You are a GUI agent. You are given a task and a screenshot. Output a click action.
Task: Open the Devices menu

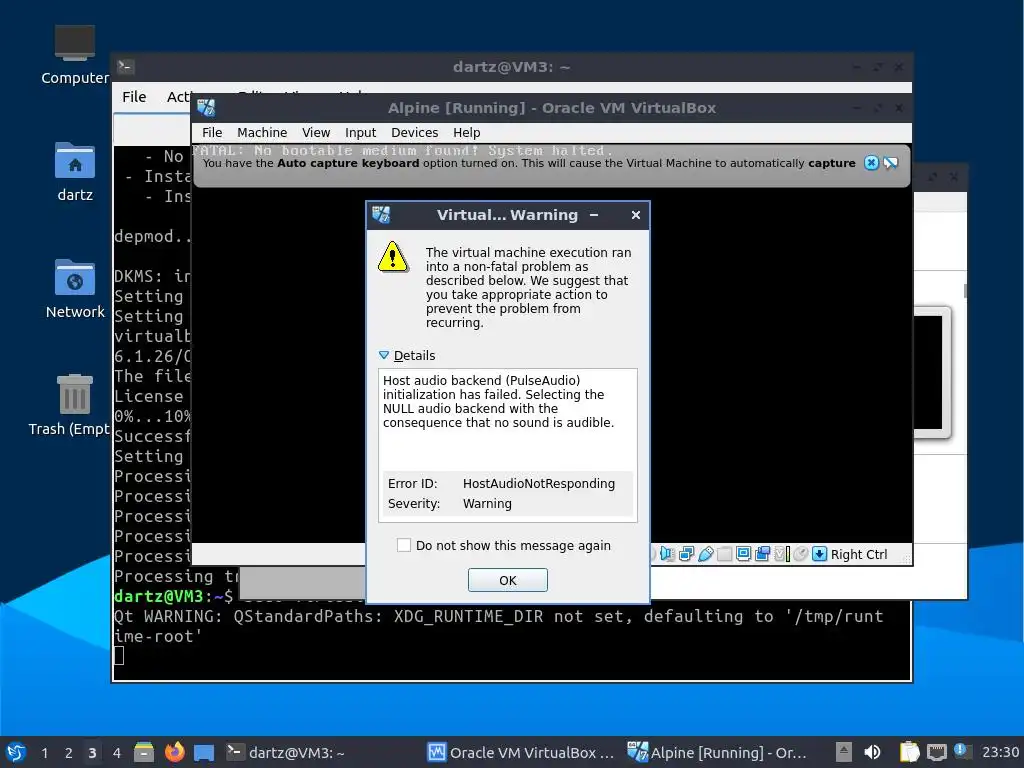point(414,133)
